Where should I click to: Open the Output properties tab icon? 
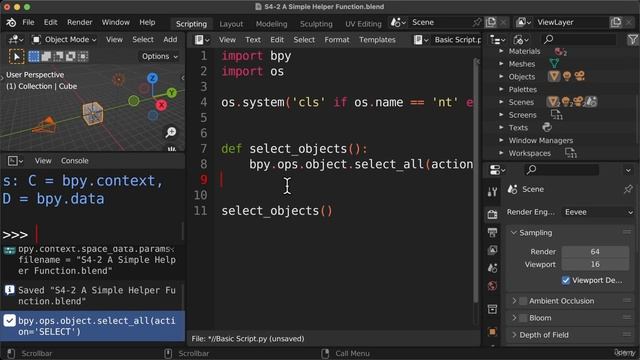(492, 232)
